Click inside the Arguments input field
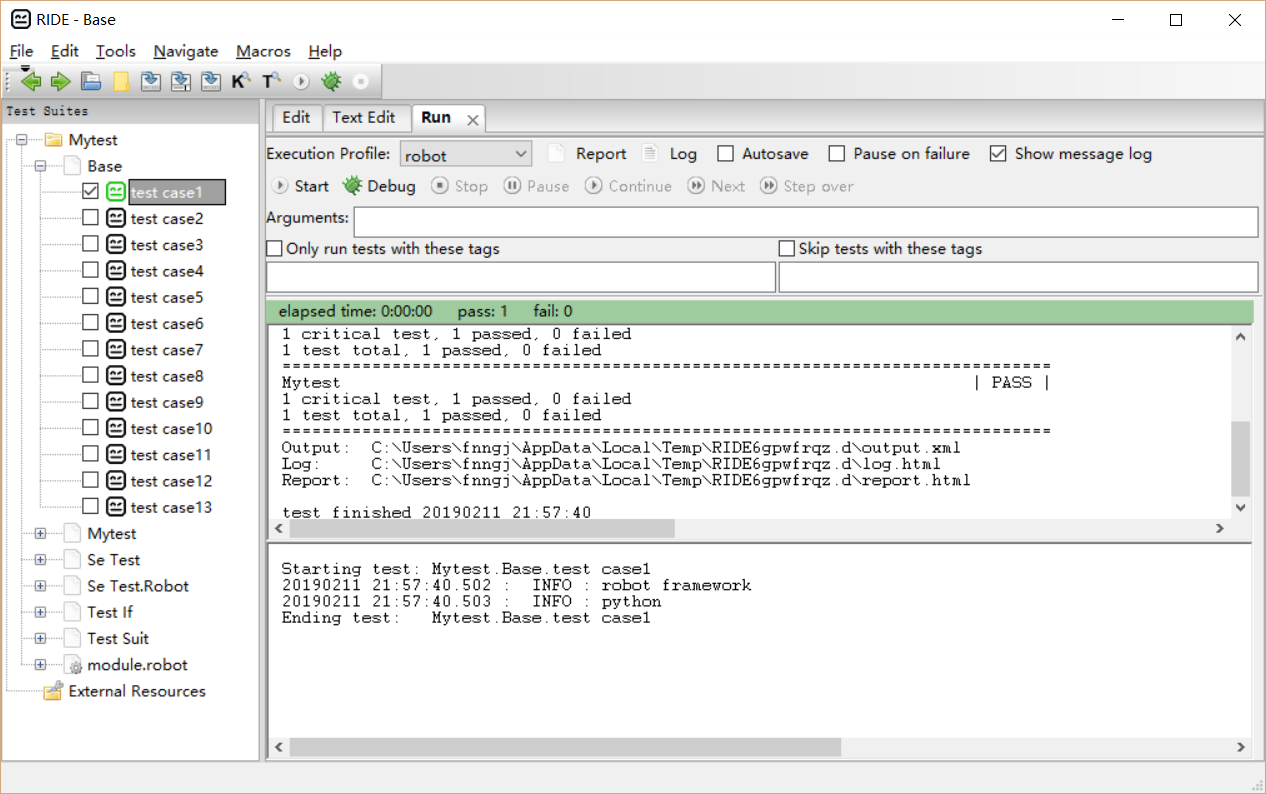 [x=700, y=221]
